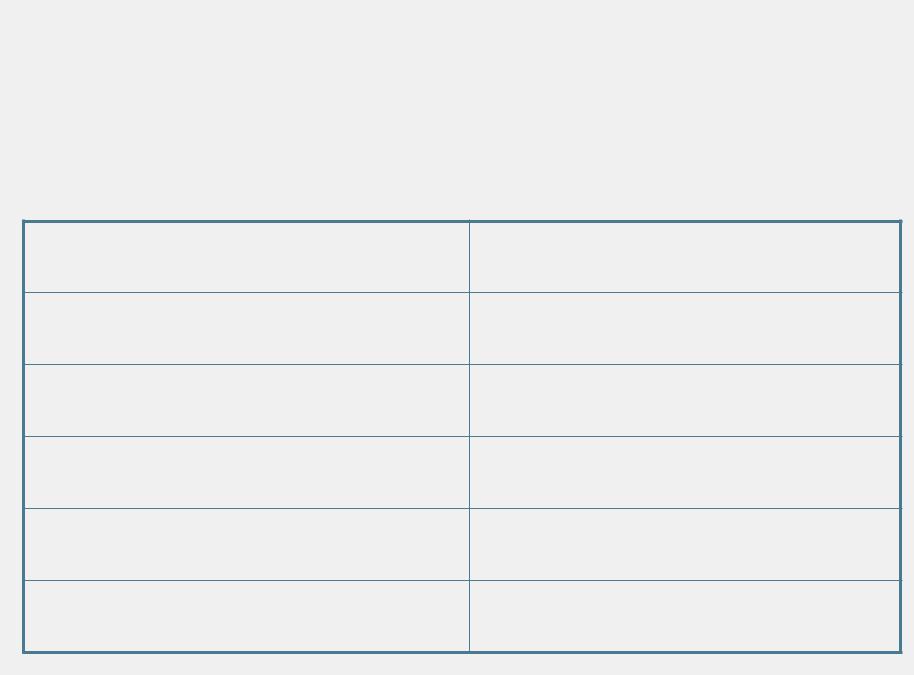Click the table's thick left outer border

[23, 437]
